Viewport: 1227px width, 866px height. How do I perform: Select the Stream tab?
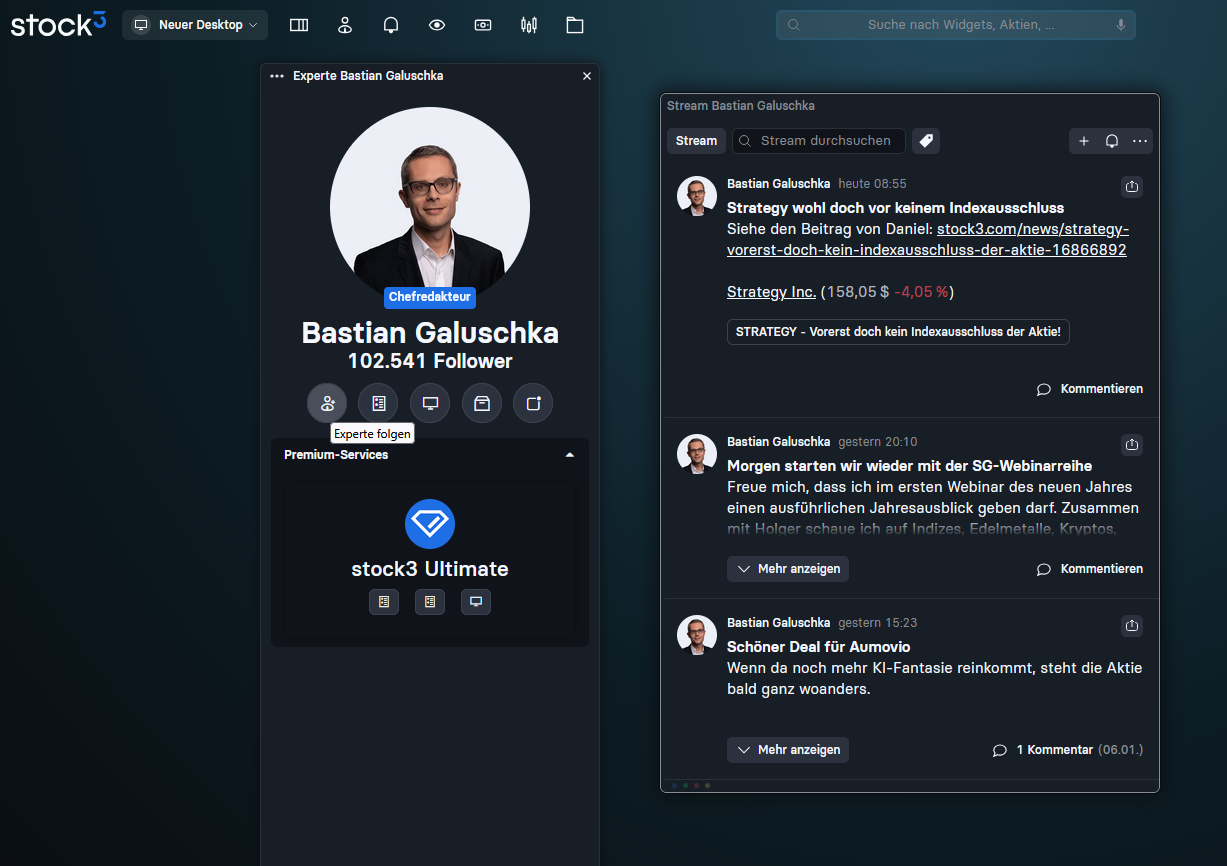coord(696,141)
